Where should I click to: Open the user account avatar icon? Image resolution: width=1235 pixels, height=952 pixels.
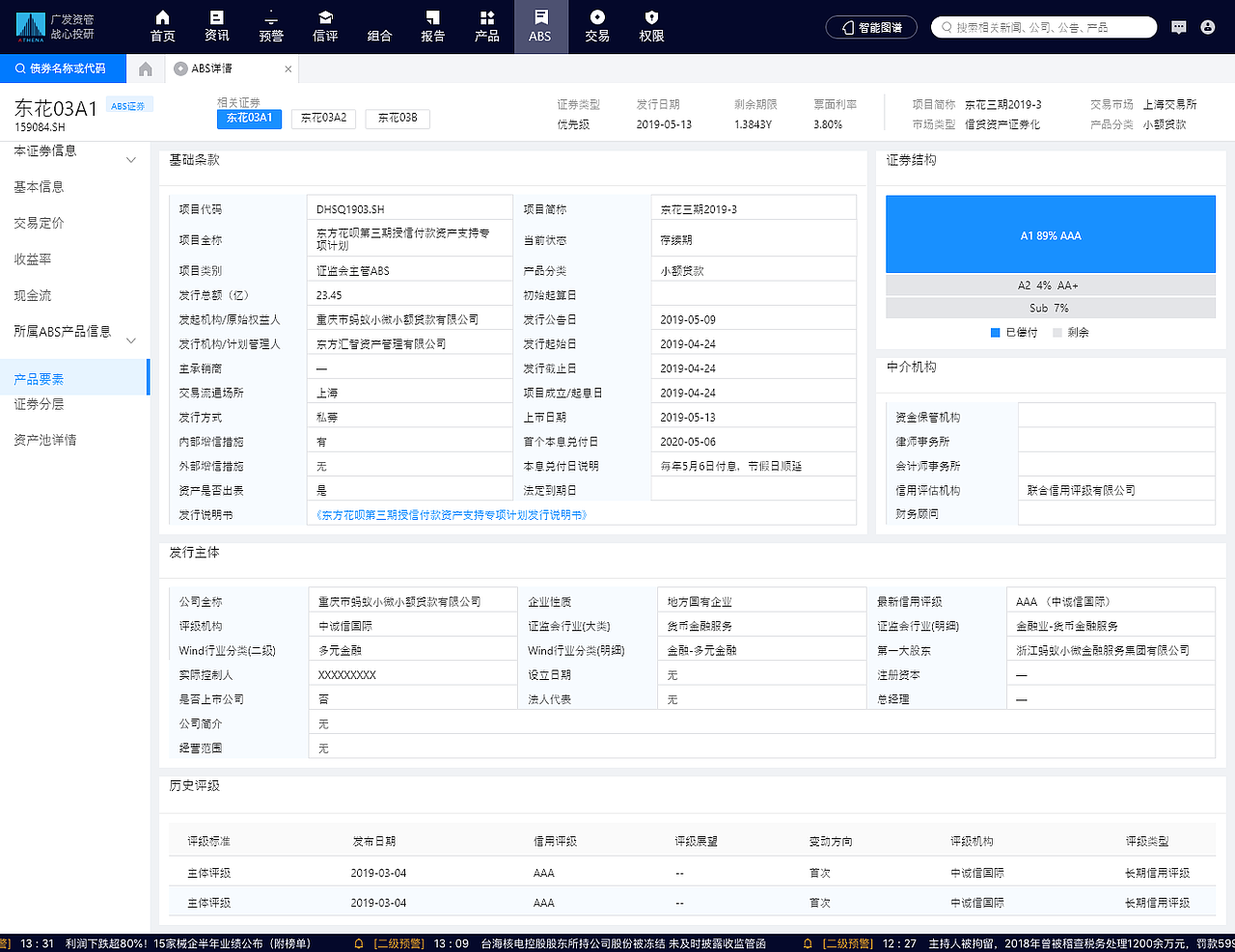[1207, 27]
